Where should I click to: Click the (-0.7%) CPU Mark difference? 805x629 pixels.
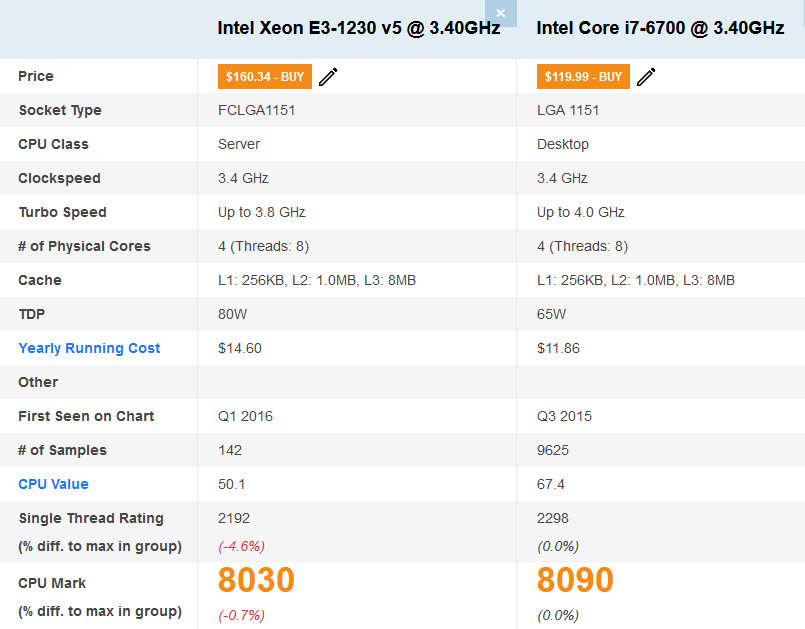click(x=241, y=615)
